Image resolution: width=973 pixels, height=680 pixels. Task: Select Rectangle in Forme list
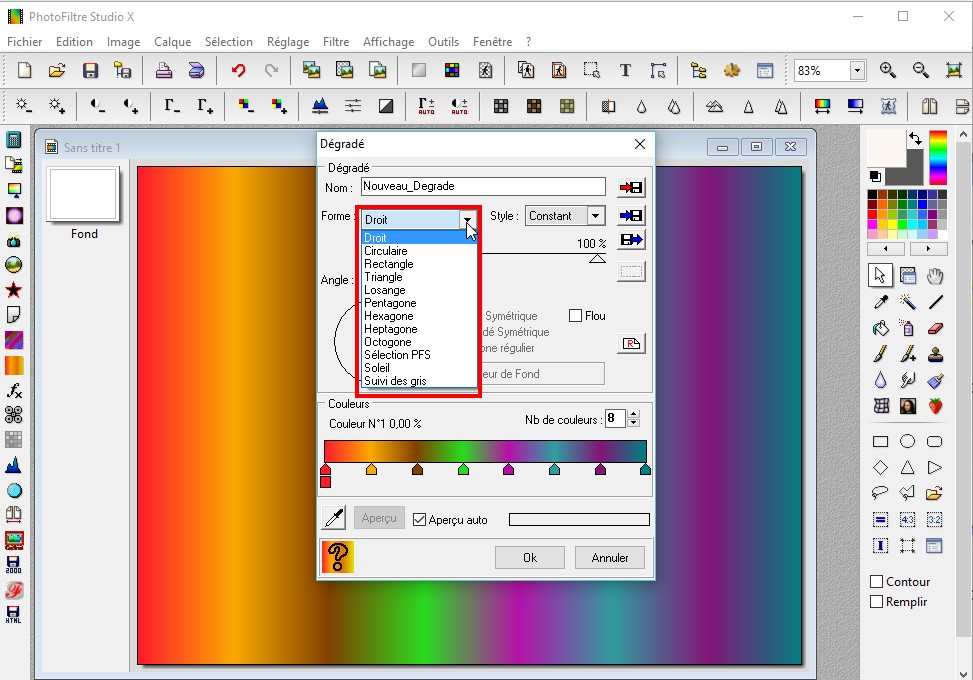[419, 264]
